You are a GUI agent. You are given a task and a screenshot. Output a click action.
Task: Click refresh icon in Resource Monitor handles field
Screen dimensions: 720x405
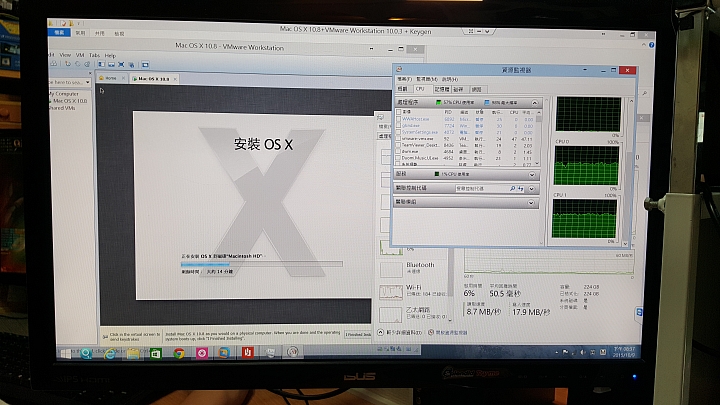pos(520,188)
